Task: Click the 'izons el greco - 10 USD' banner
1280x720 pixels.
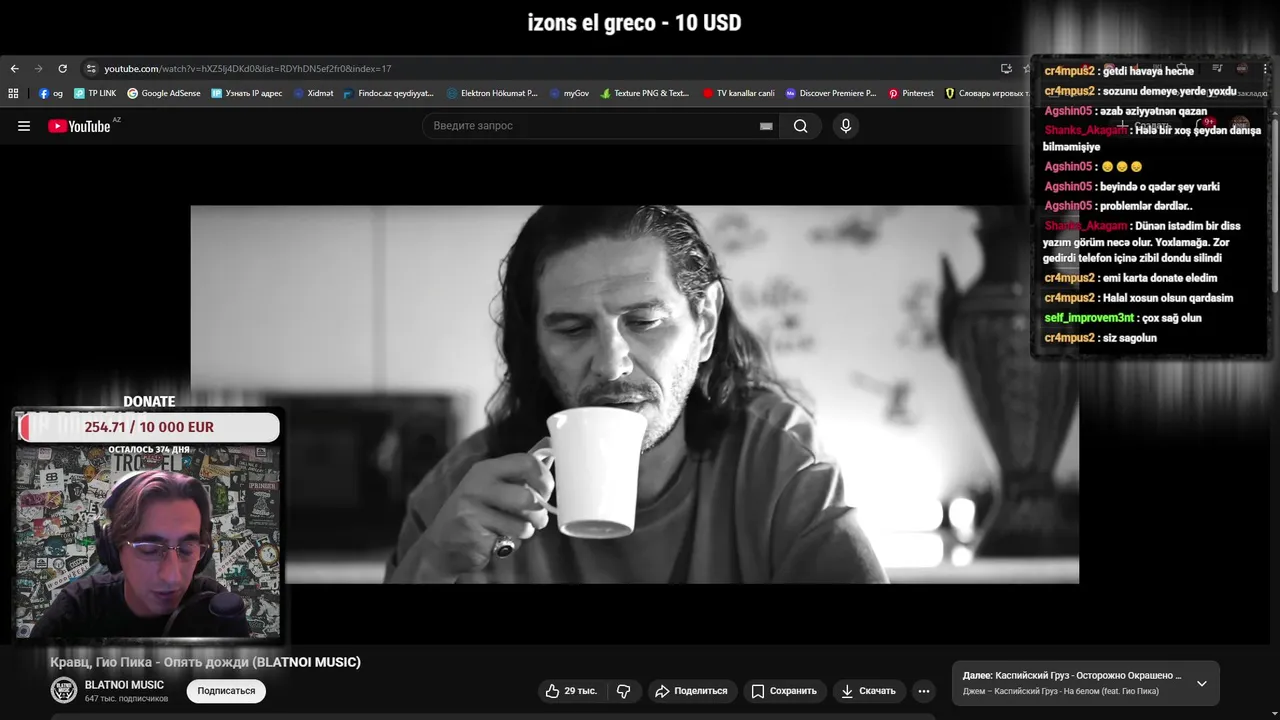Action: pyautogui.click(x=634, y=23)
